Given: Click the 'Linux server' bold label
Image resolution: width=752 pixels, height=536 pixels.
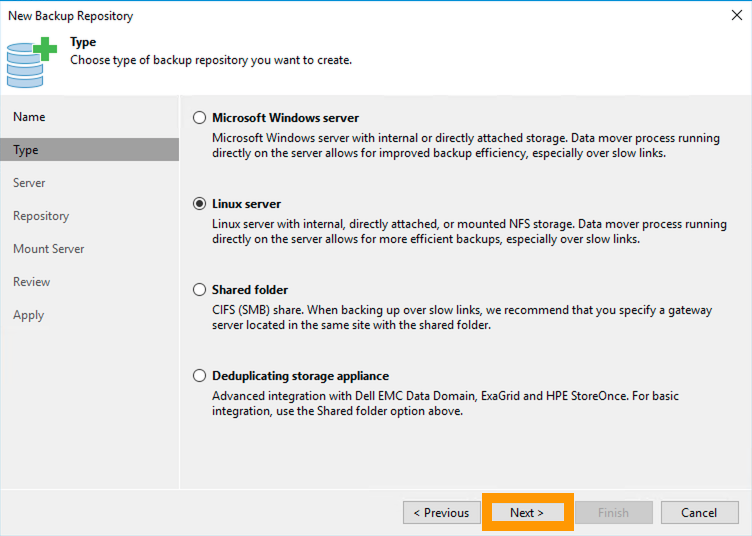Looking at the screenshot, I should click(x=247, y=204).
